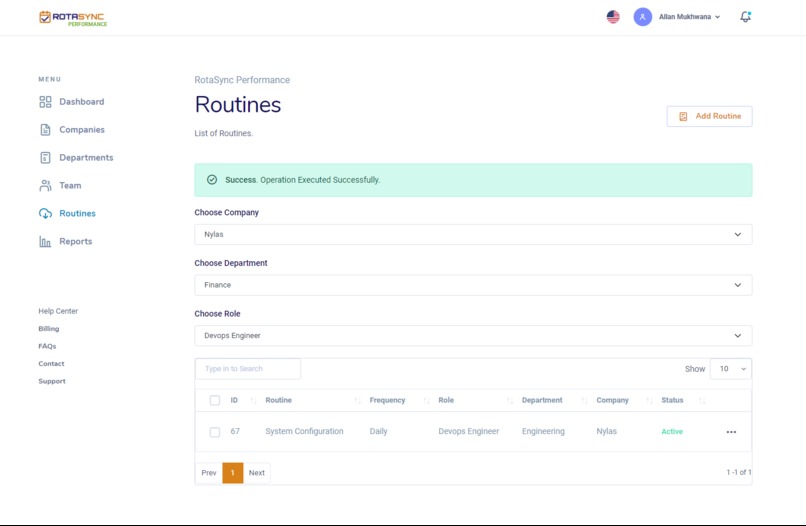
Task: Click the Routines cloud icon
Action: (45, 213)
